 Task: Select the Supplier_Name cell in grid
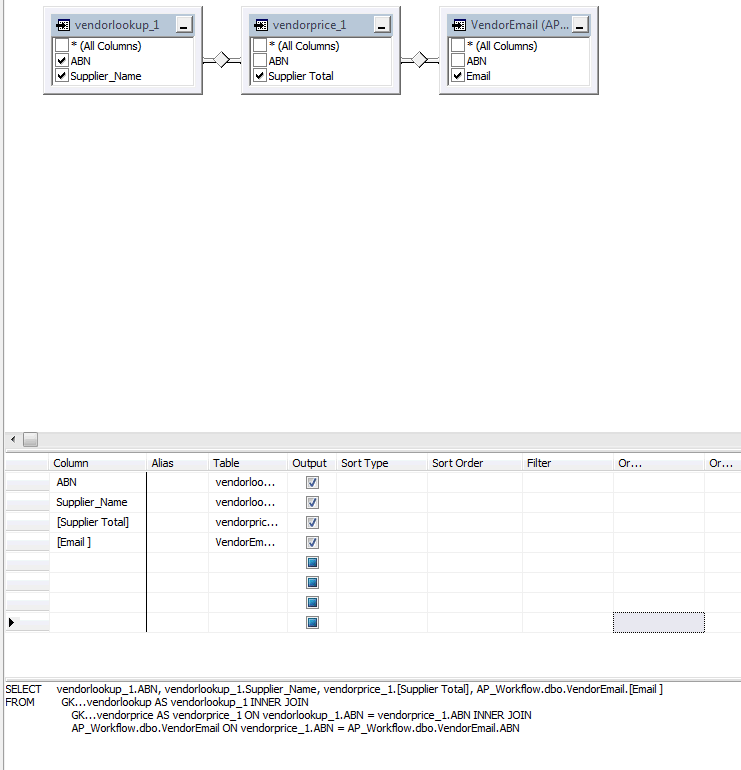[98, 502]
